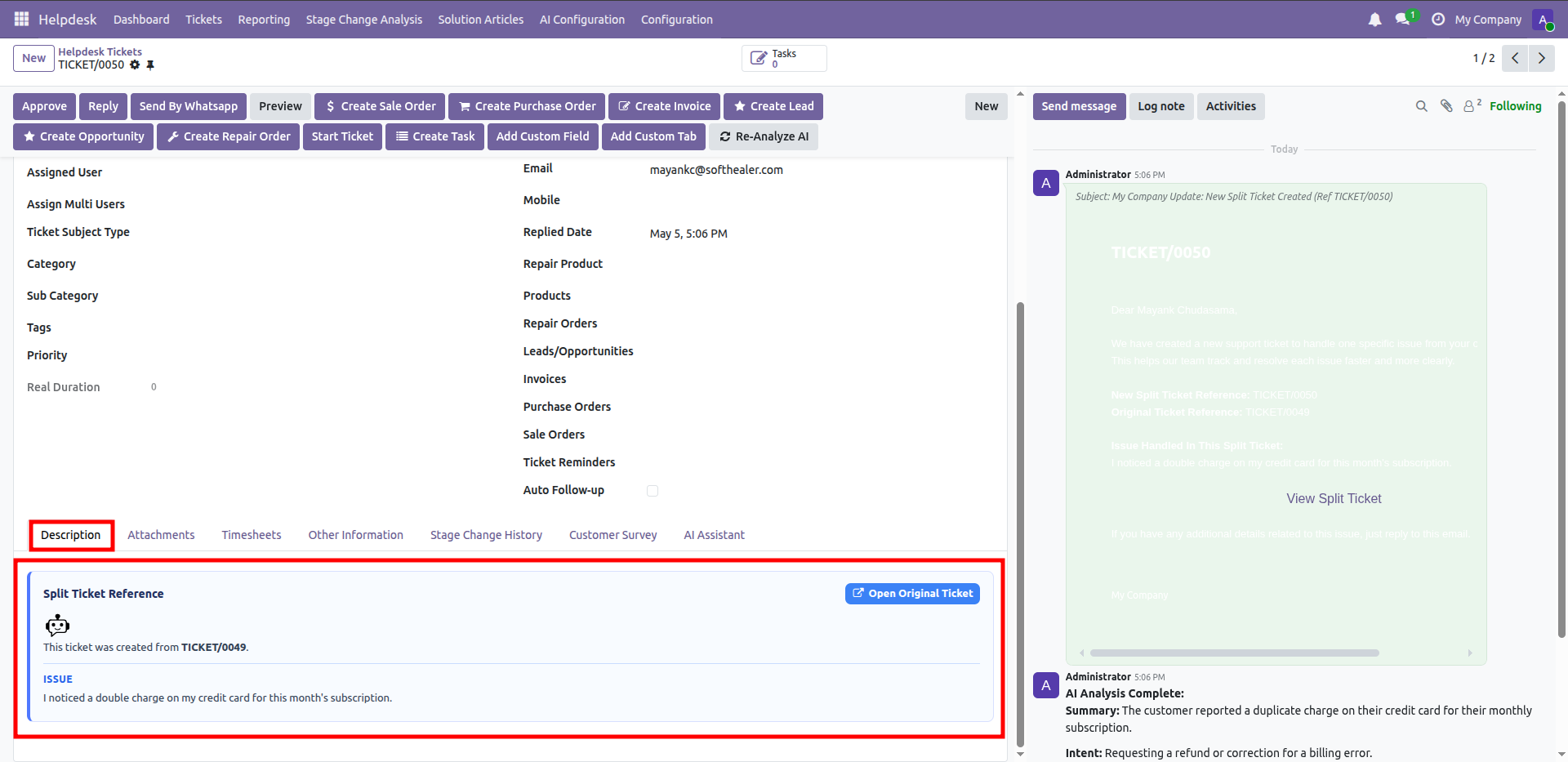The image size is (1568, 762).
Task: Click Create Purchase Order button
Action: coord(527,106)
